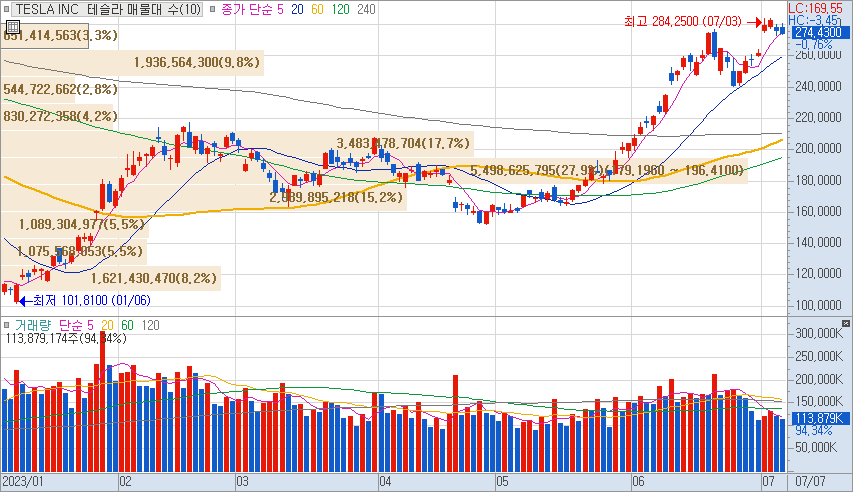Close the volume panel with the X icon
This screenshot has height=492, width=853.
(x=845, y=324)
